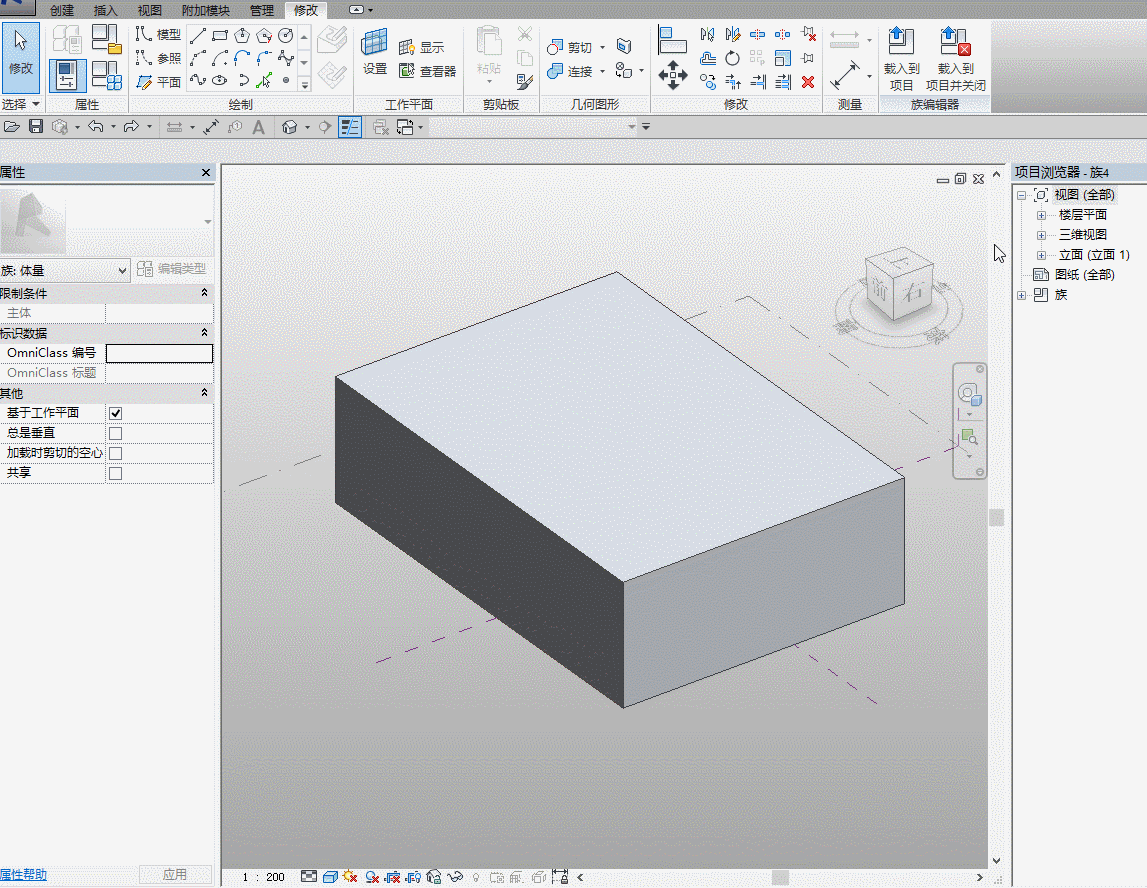This screenshot has width=1147, height=888.
Task: Click the save icon in quick access toolbar
Action: 36,127
